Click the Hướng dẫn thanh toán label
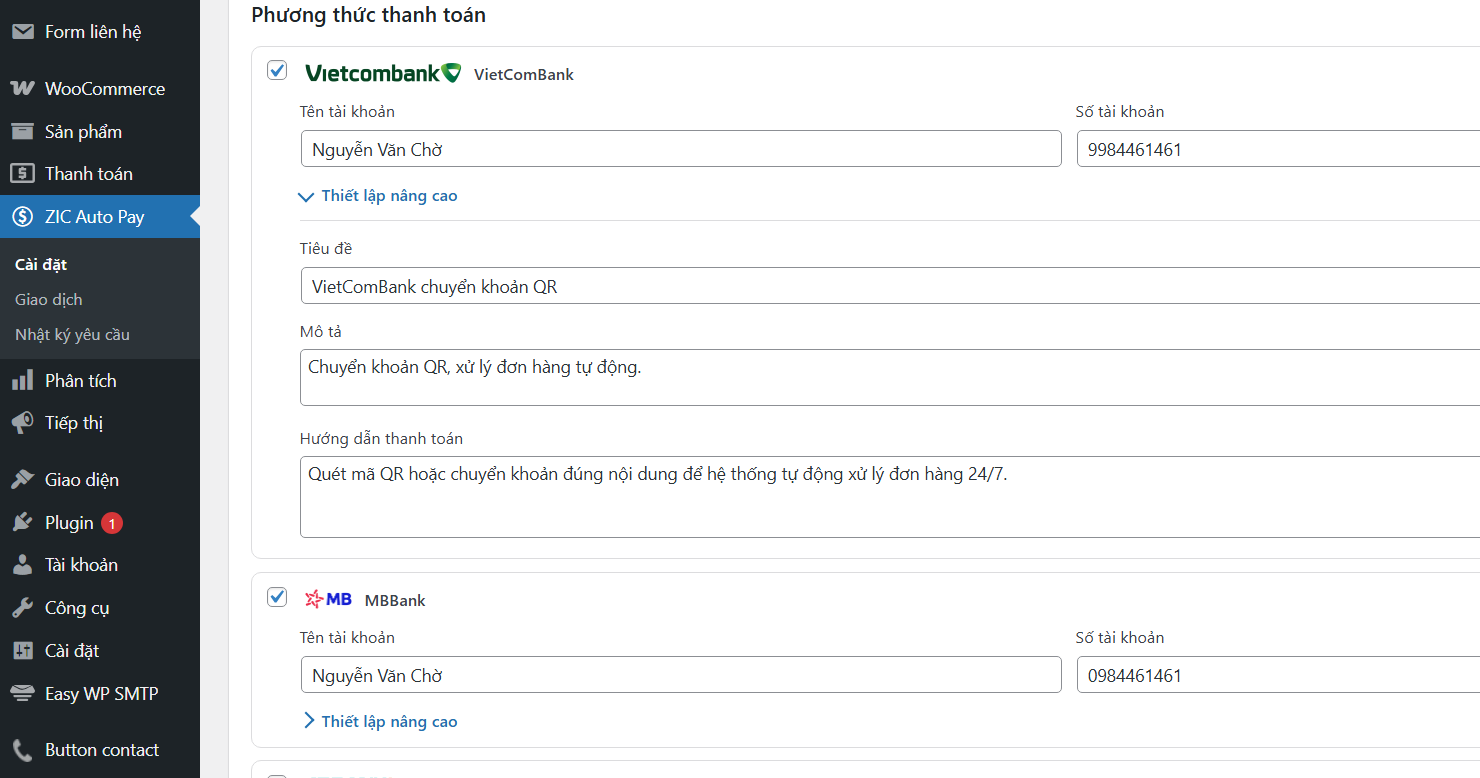This screenshot has width=1480, height=778. 381,438
